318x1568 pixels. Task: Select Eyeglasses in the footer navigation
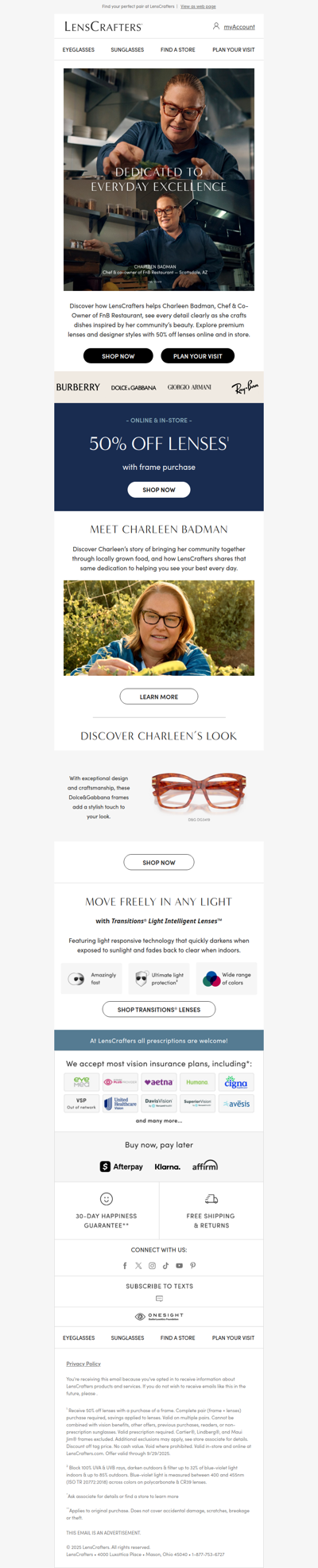(x=79, y=1337)
